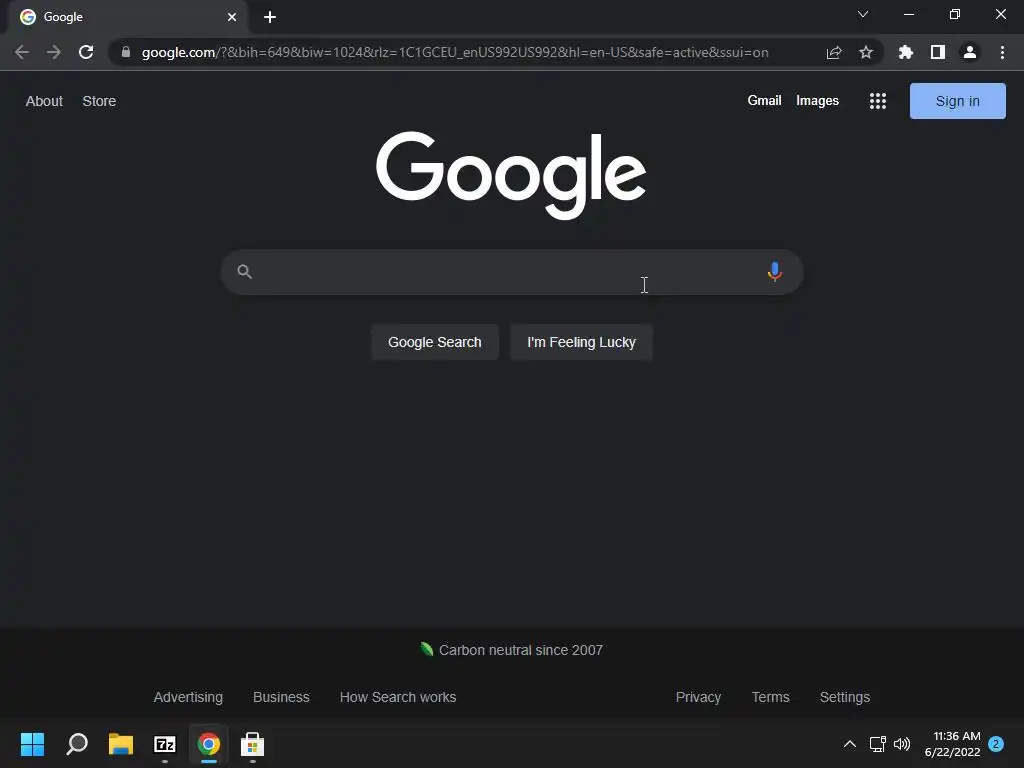Open the volume tray icon

tap(902, 744)
